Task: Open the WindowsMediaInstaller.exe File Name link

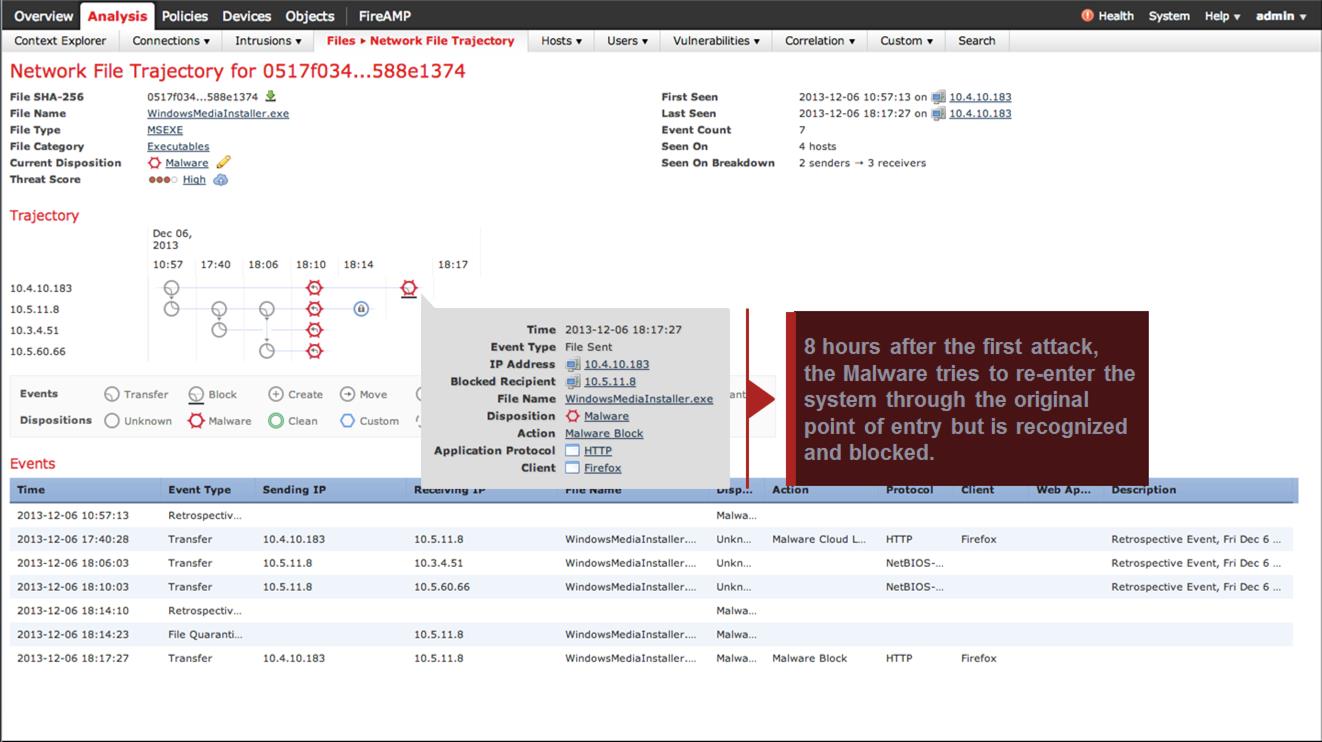Action: (217, 114)
